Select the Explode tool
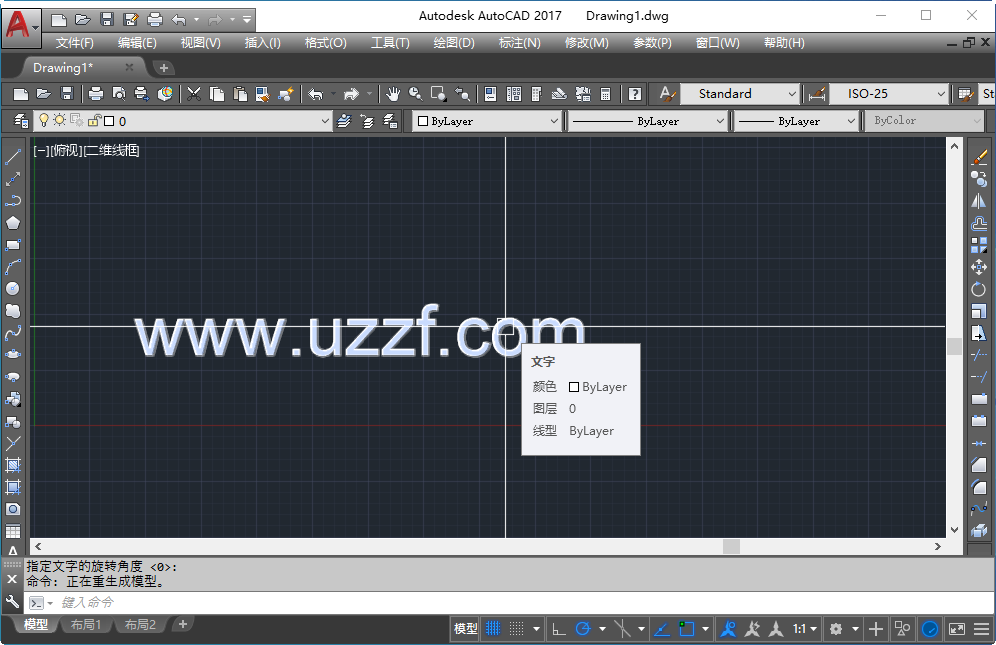The image size is (996, 645). pos(979,530)
